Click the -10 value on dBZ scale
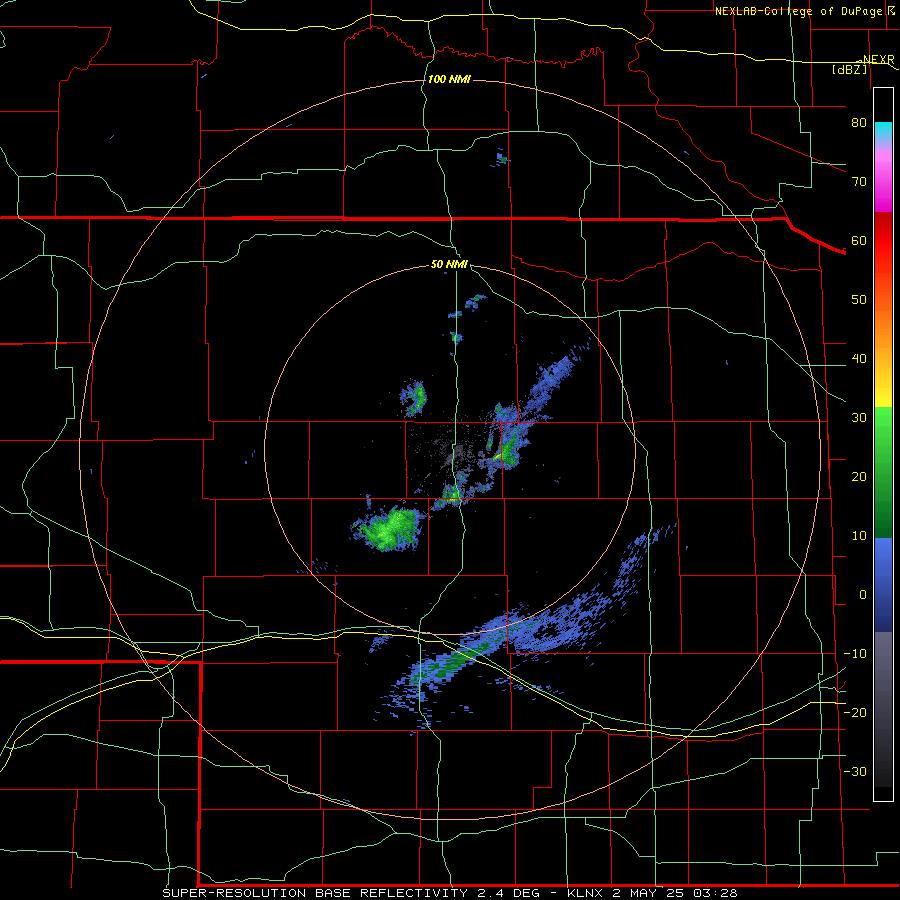The height and width of the screenshot is (900, 900). click(x=855, y=653)
